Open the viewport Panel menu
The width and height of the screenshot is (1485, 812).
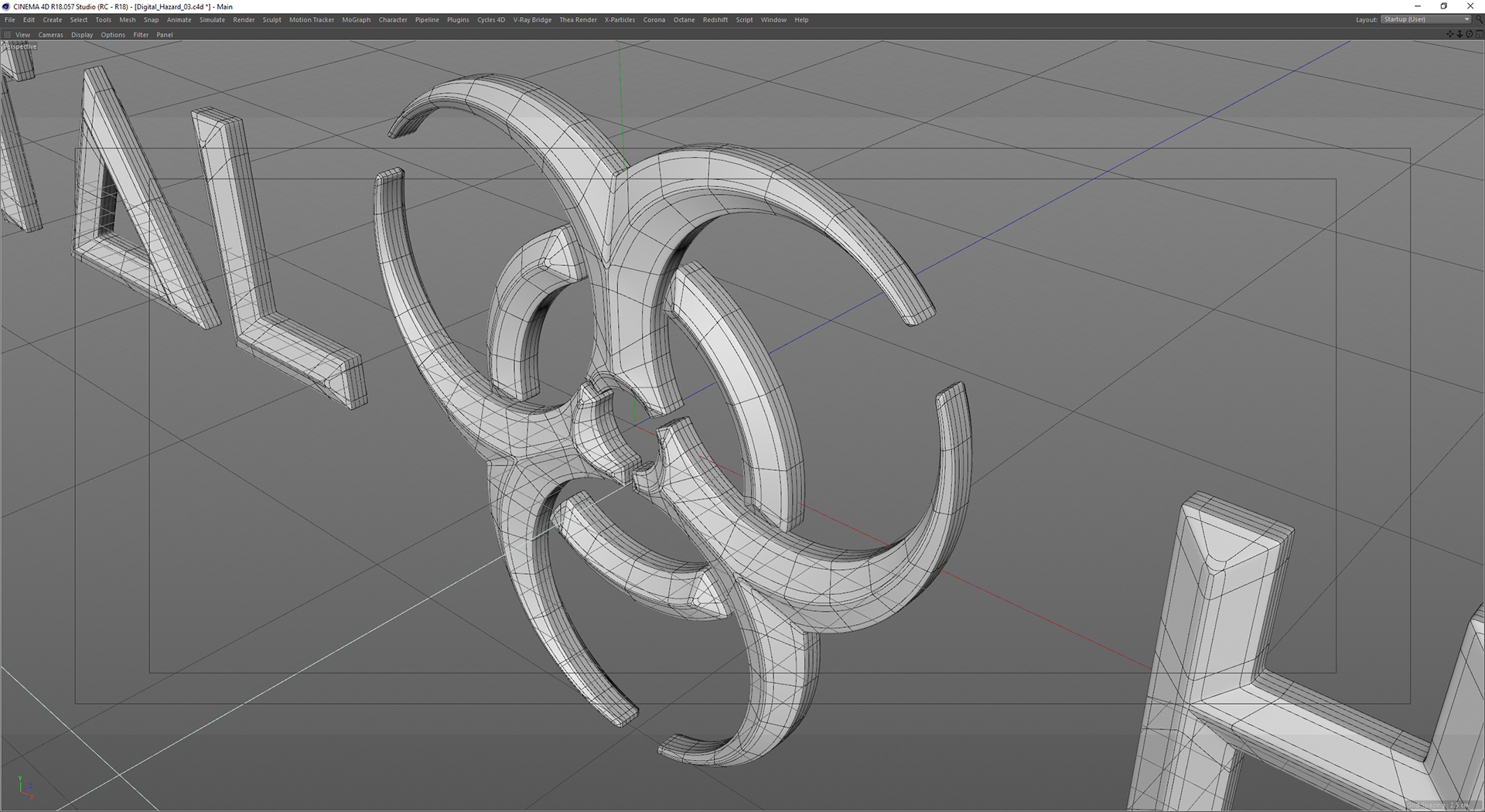tap(165, 35)
